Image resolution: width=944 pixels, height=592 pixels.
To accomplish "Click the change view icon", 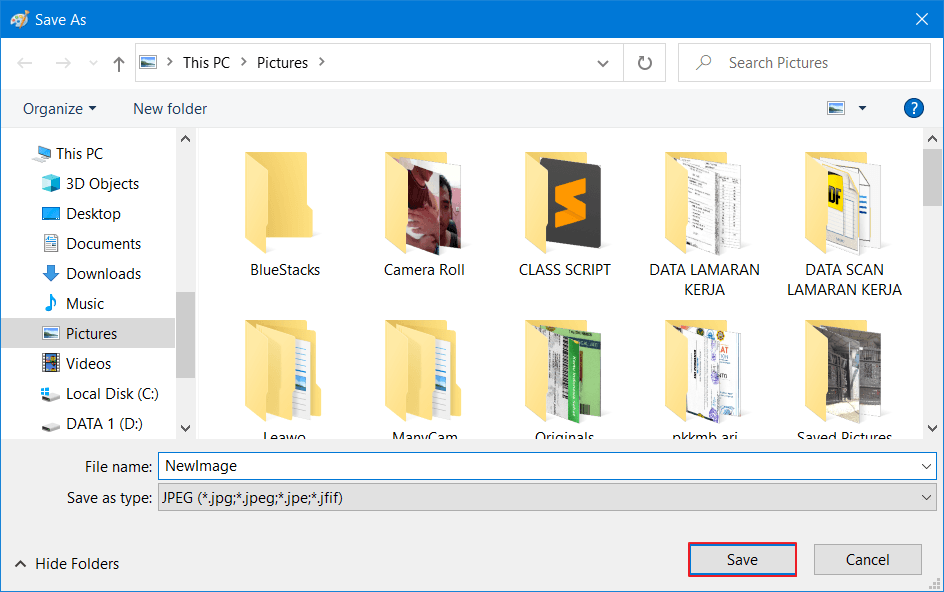I will tap(836, 108).
